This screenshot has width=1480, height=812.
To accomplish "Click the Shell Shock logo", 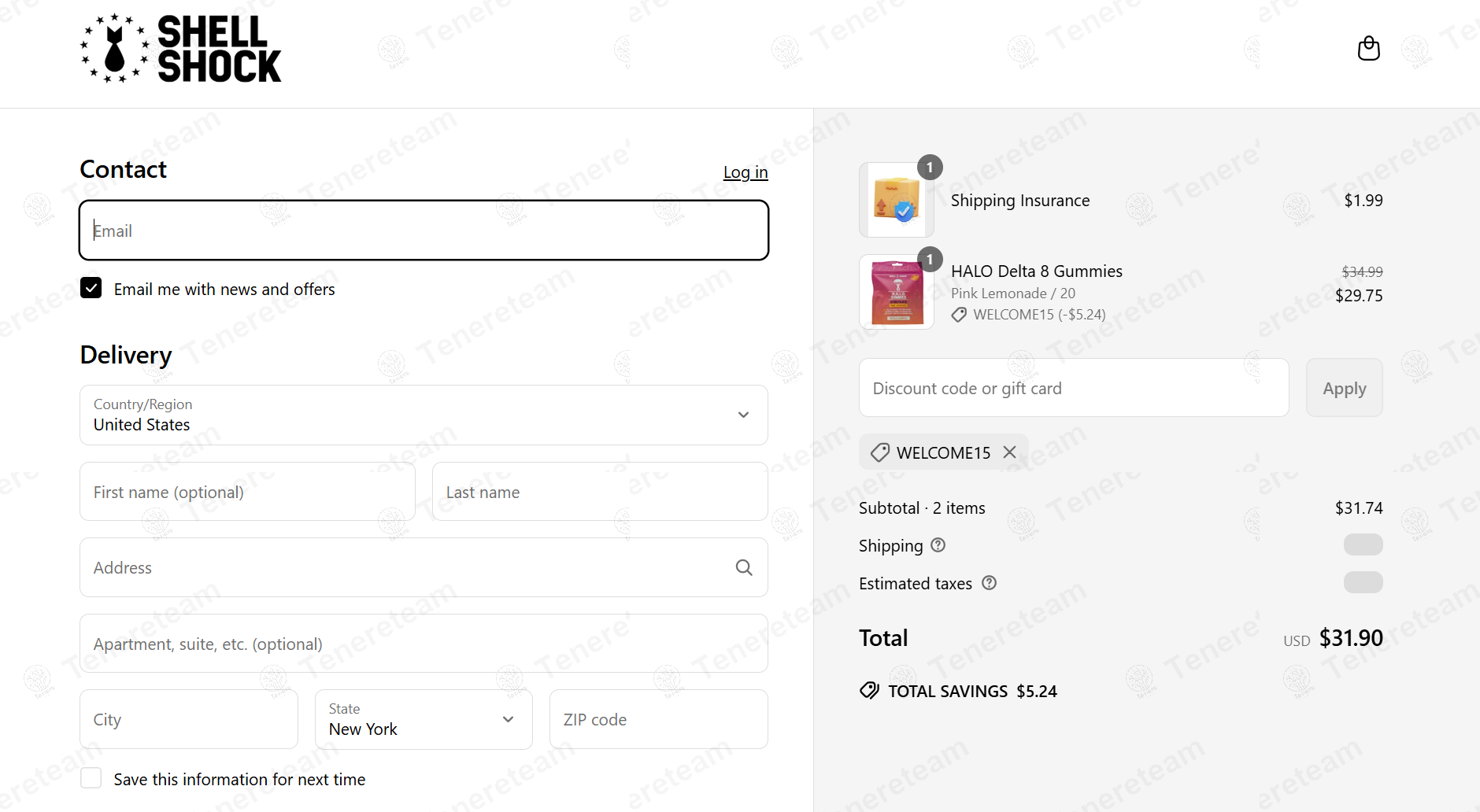I will [x=181, y=49].
